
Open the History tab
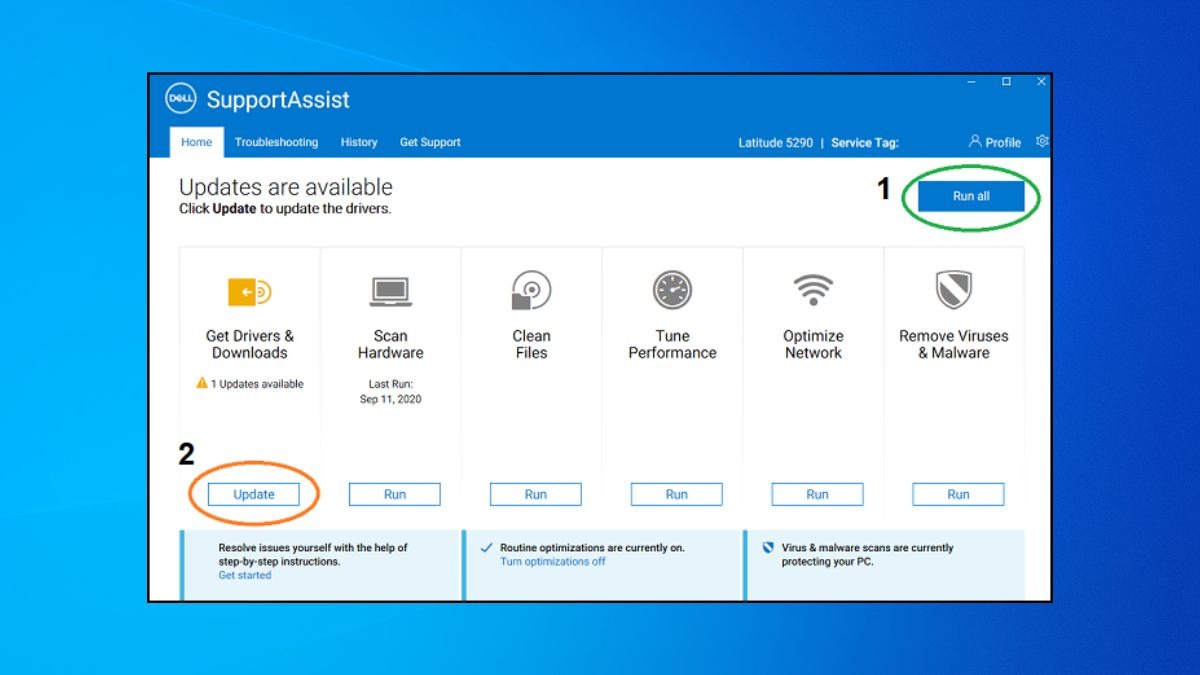click(x=359, y=142)
